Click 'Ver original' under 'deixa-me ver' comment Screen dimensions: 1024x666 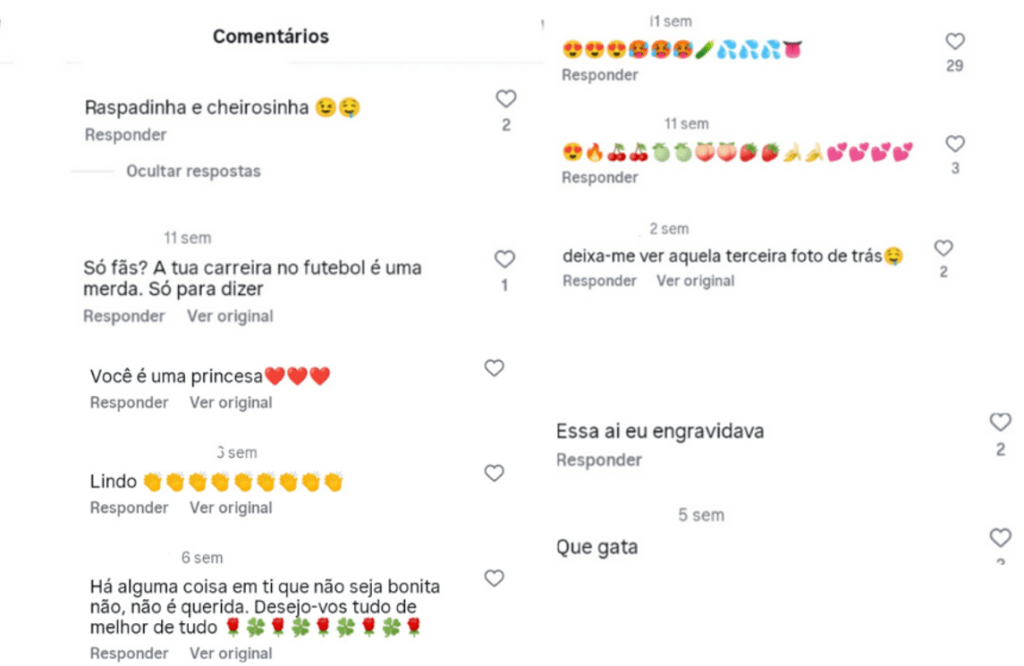[695, 281]
